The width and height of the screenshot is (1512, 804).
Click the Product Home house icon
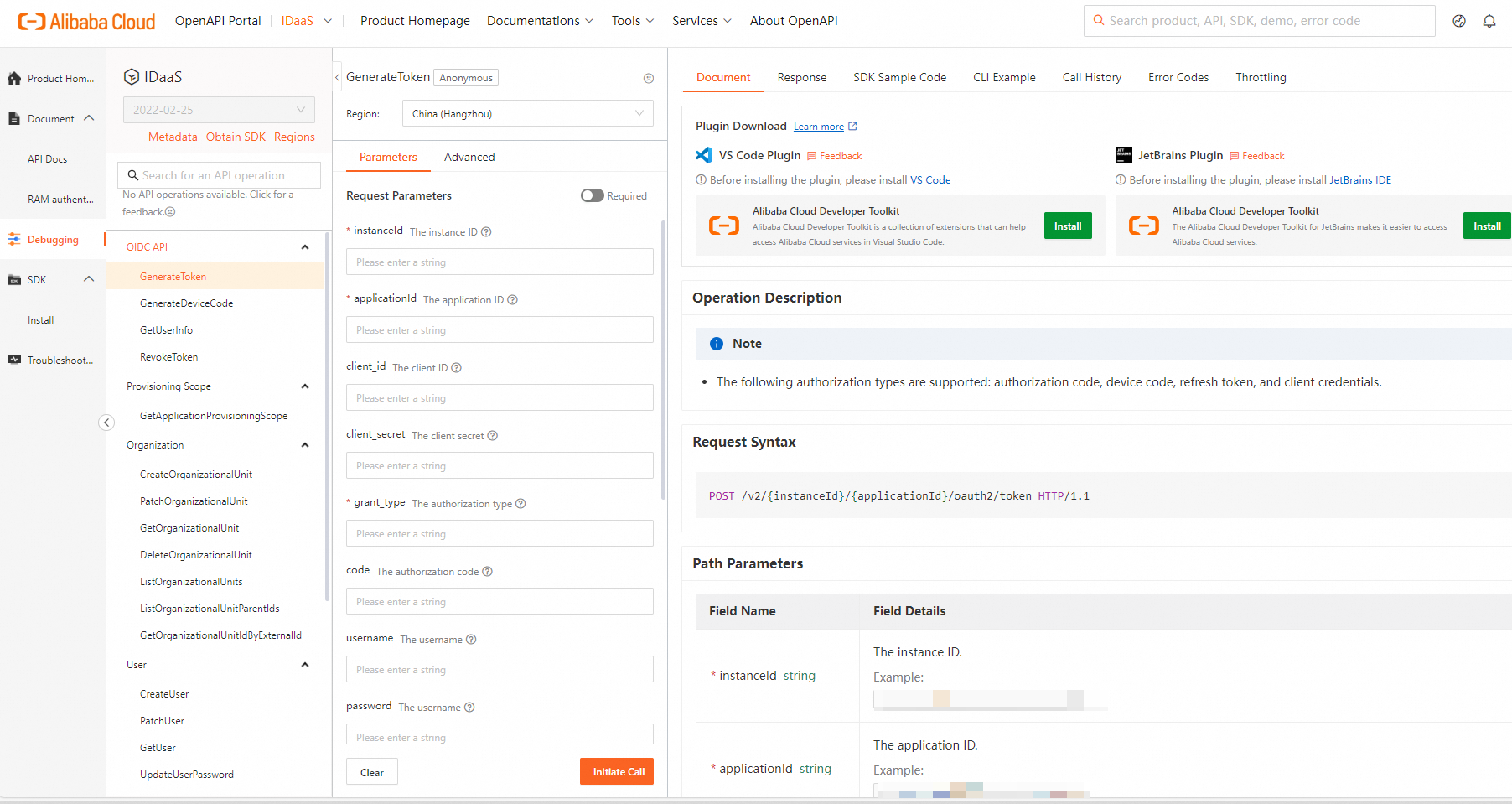click(14, 78)
